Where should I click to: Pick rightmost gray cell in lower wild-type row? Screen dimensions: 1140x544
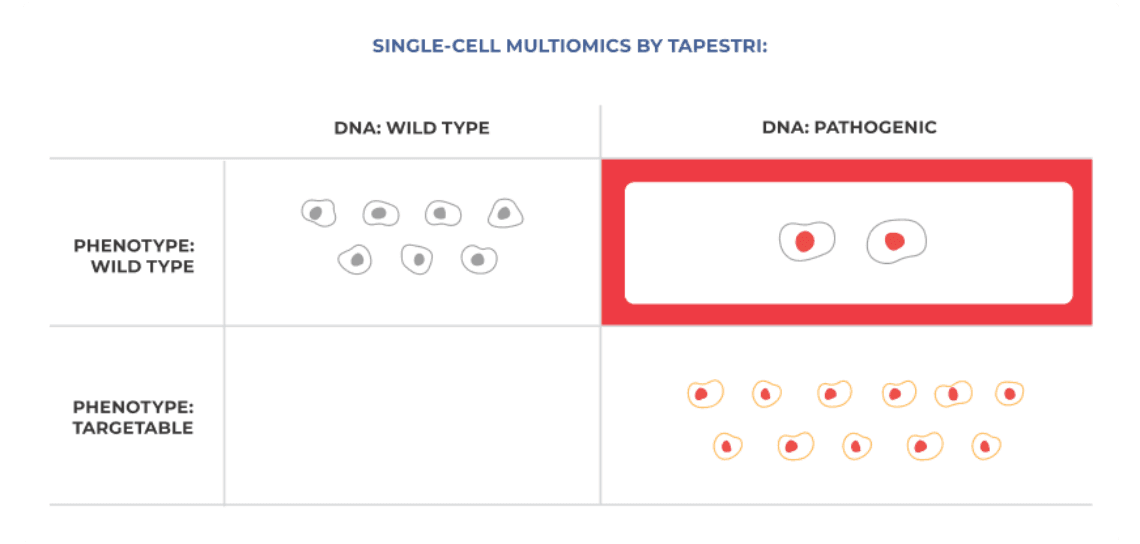click(479, 259)
